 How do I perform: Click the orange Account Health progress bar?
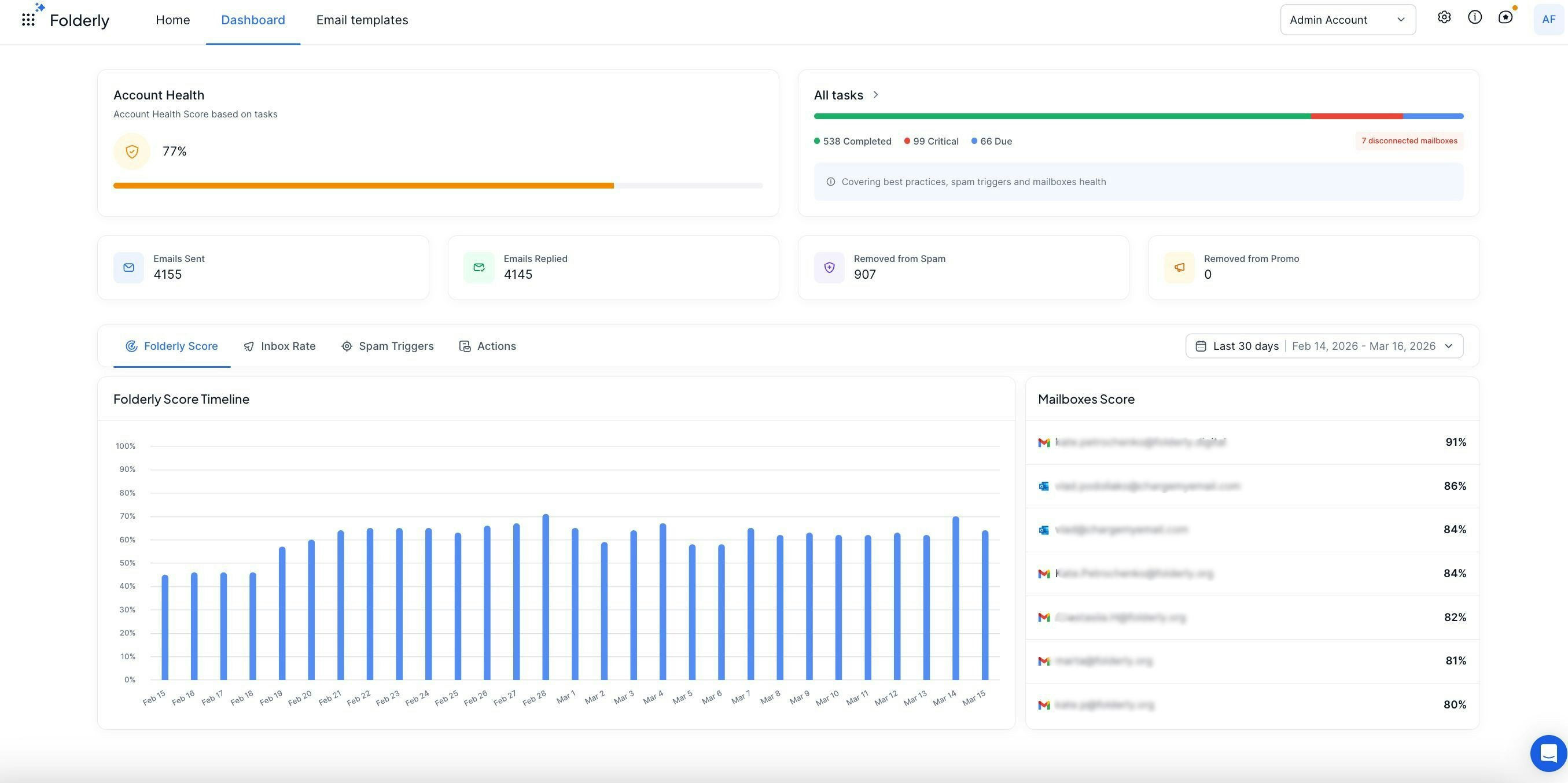(x=363, y=186)
